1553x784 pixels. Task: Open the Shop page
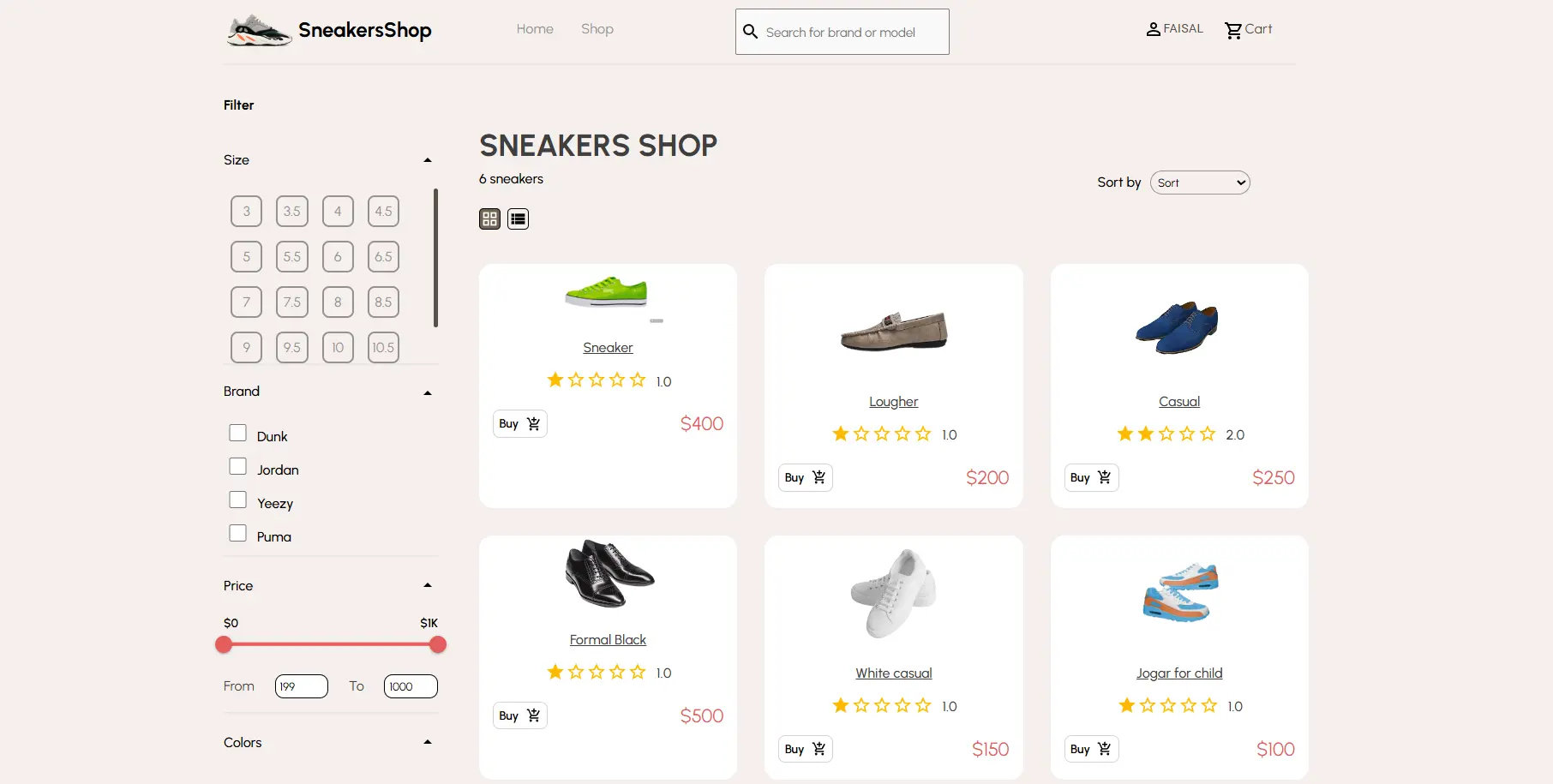click(x=597, y=28)
